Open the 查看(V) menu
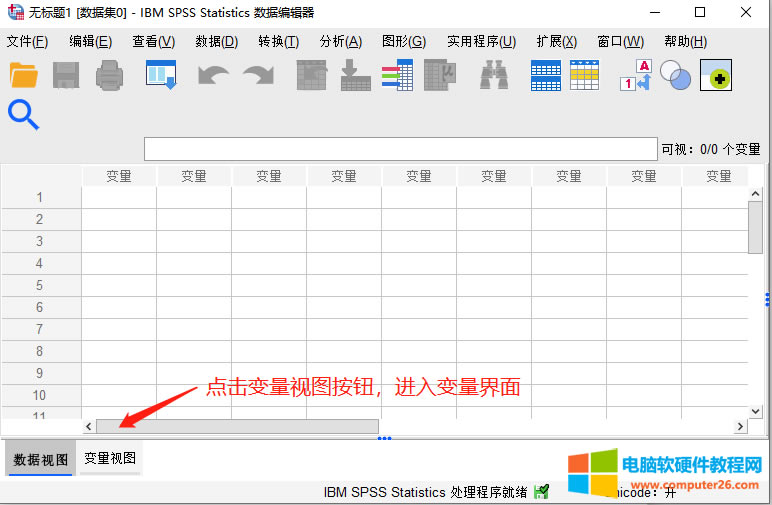This screenshot has width=772, height=505. coord(154,42)
